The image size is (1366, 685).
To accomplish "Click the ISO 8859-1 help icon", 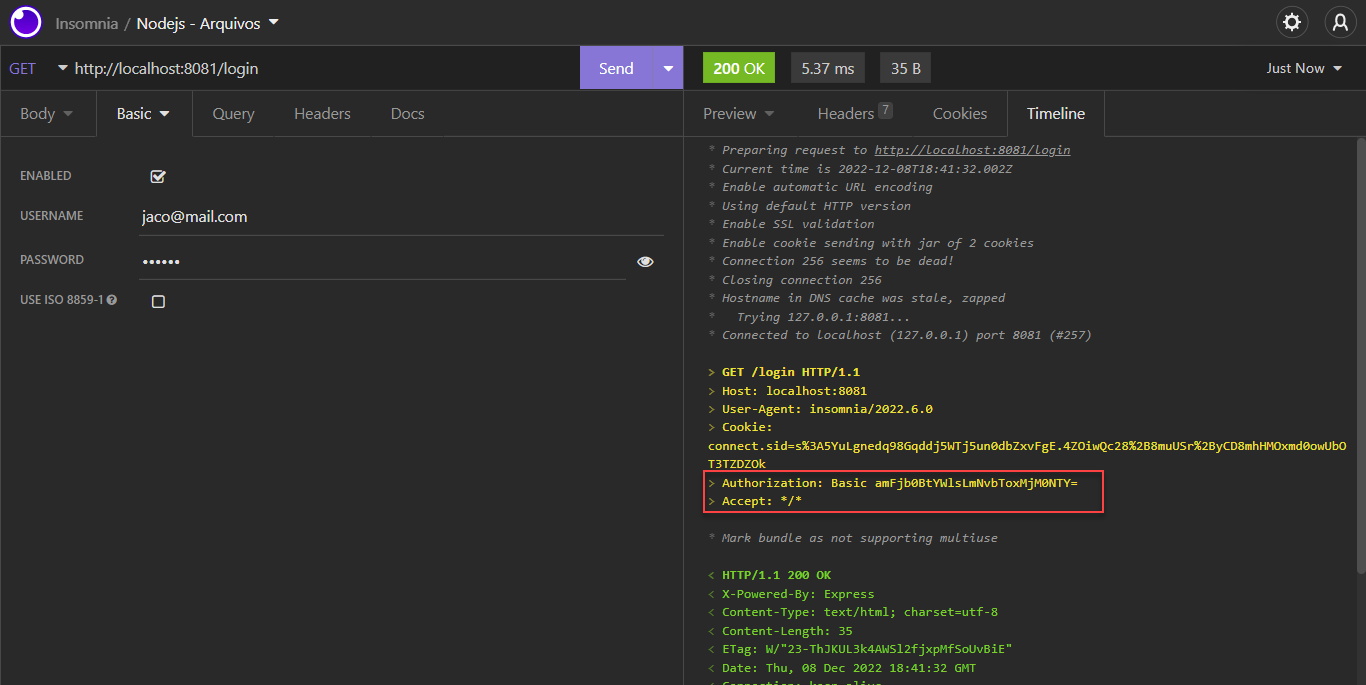I will (112, 300).
